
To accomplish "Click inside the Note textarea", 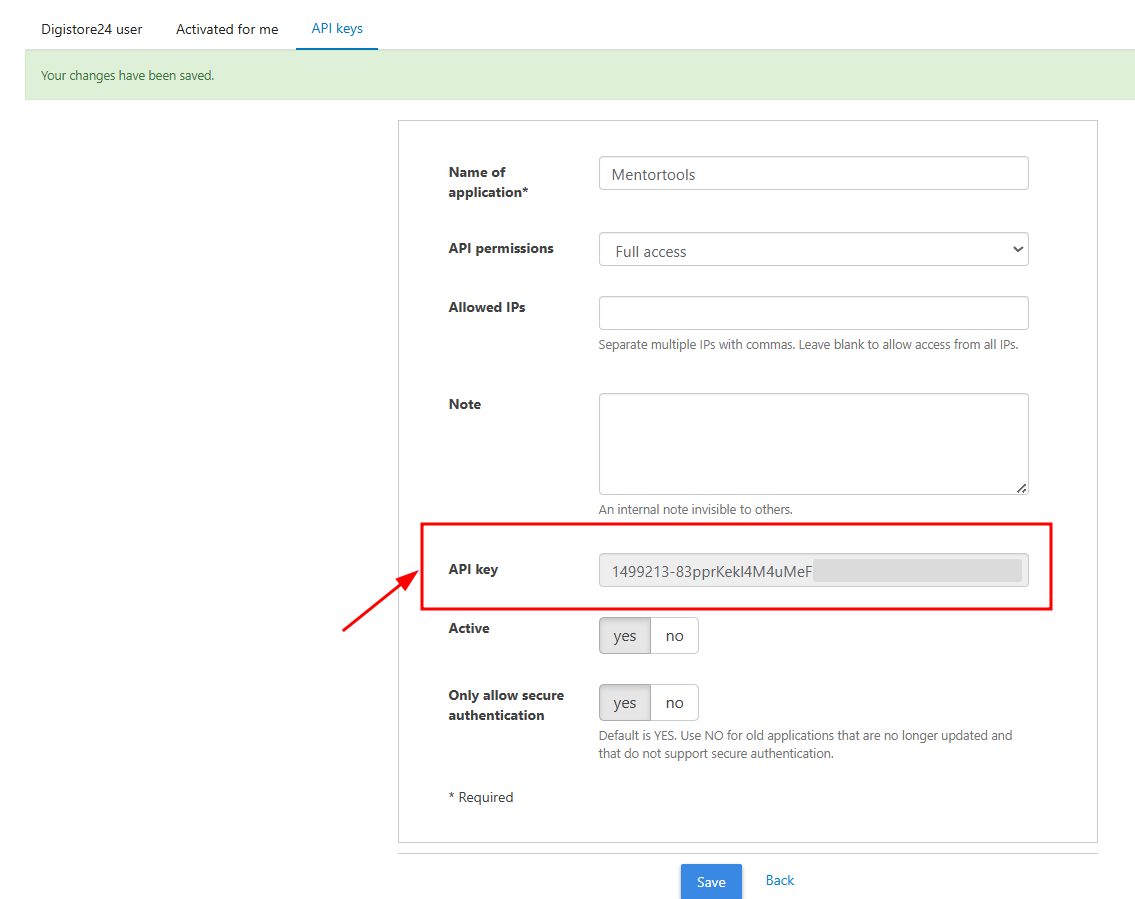I will click(813, 444).
